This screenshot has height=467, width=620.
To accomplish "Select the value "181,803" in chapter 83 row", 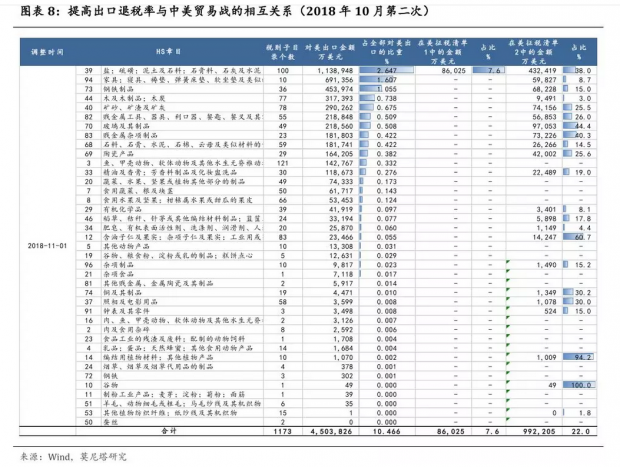I will point(339,135).
